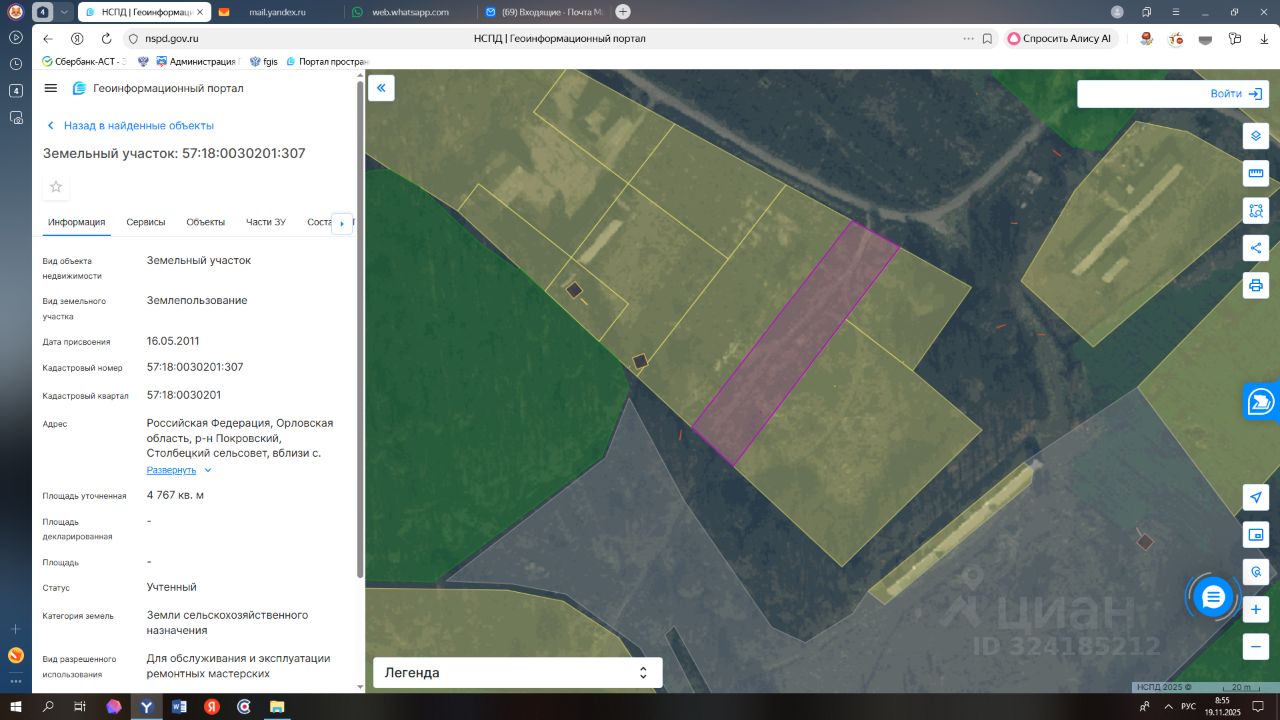Open the fgis bookmark

tap(263, 61)
